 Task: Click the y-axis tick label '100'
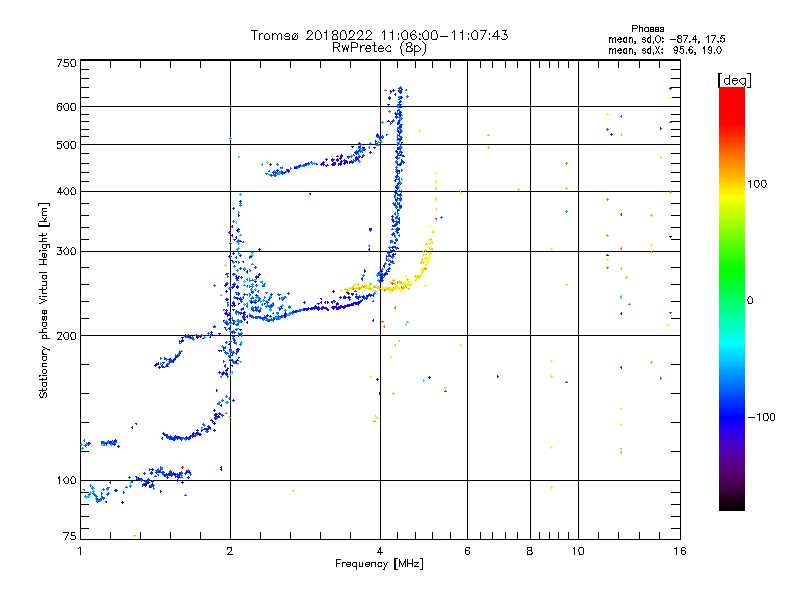coord(66,480)
